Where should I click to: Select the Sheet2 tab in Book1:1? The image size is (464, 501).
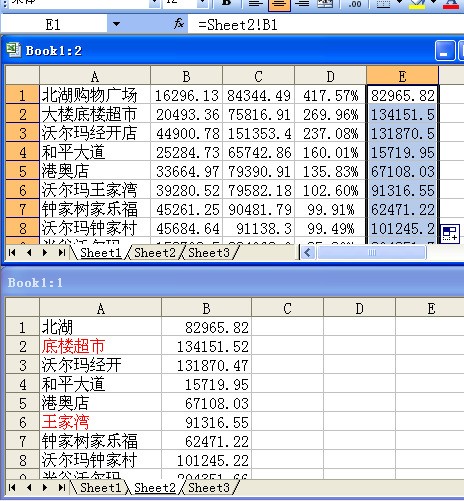155,488
